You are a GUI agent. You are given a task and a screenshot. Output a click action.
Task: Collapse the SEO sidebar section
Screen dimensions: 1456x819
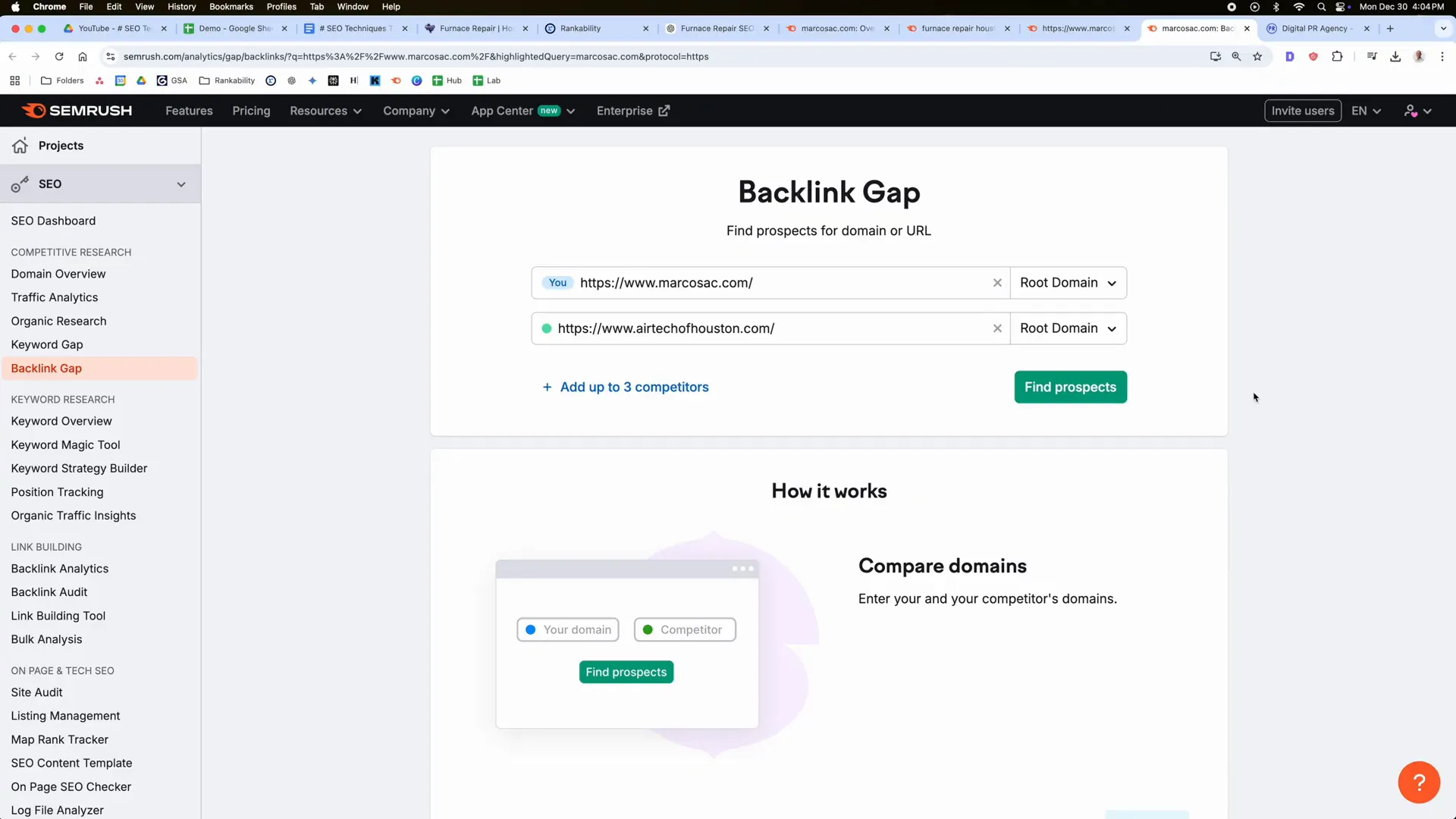point(181,184)
